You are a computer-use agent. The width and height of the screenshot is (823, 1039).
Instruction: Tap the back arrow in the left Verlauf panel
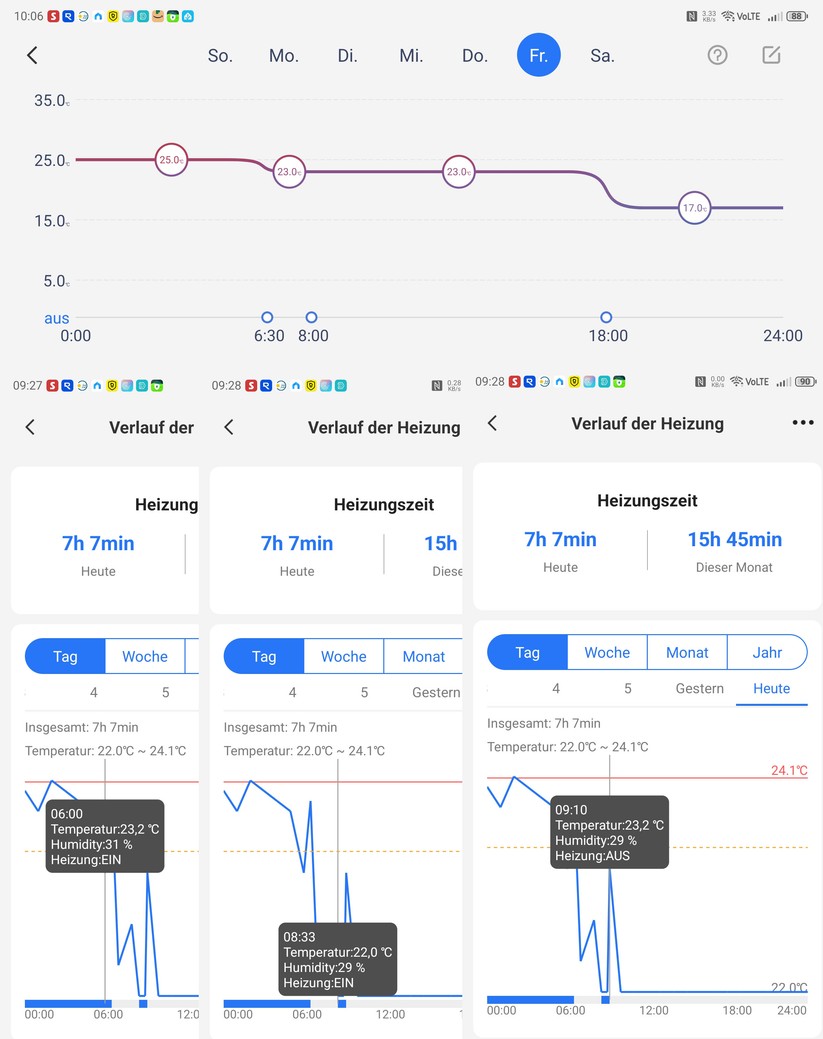[x=29, y=426]
